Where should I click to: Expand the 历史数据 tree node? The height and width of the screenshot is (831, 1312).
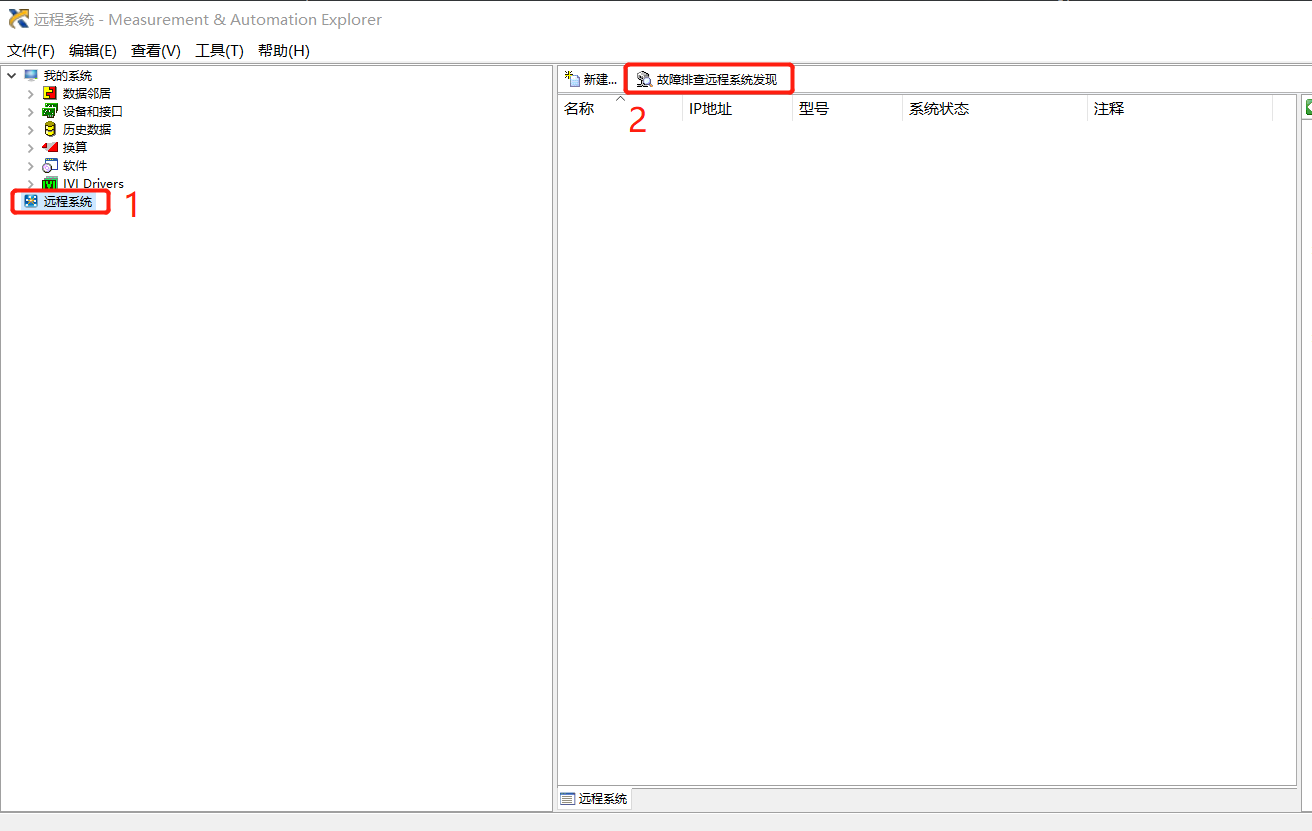click(30, 130)
